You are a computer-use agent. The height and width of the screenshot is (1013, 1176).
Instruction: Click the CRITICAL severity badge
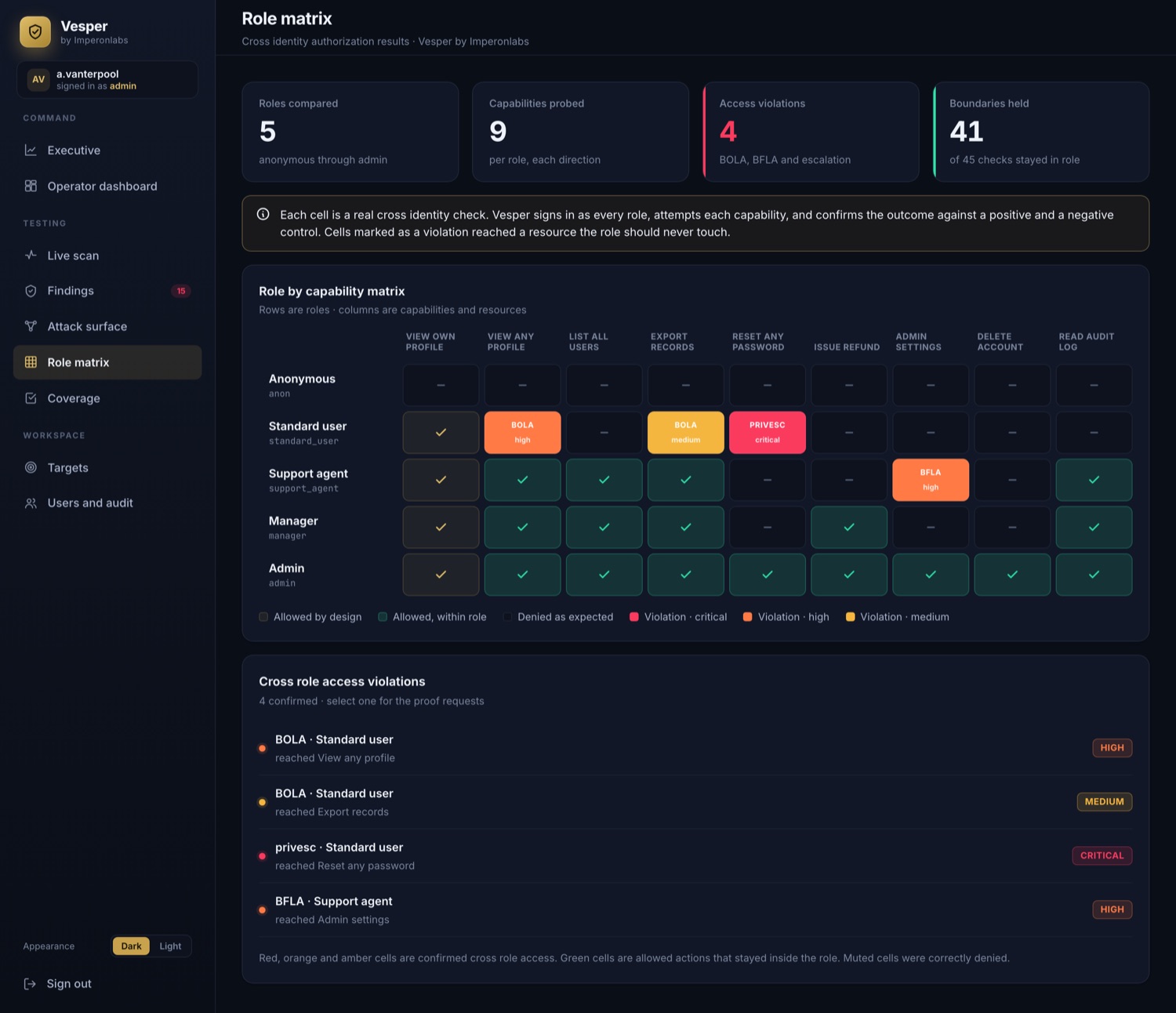pyautogui.click(x=1102, y=855)
